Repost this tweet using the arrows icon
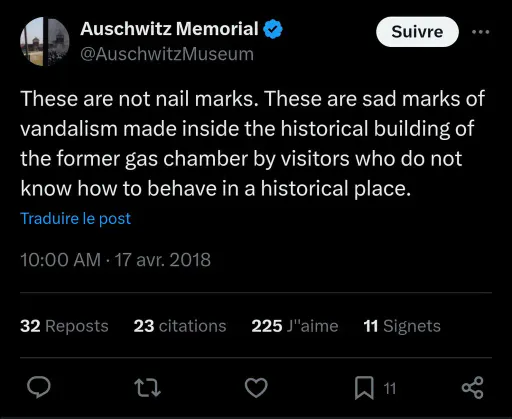 tap(147, 388)
